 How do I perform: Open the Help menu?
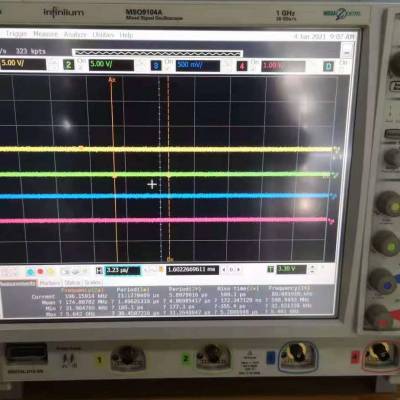pos(126,35)
